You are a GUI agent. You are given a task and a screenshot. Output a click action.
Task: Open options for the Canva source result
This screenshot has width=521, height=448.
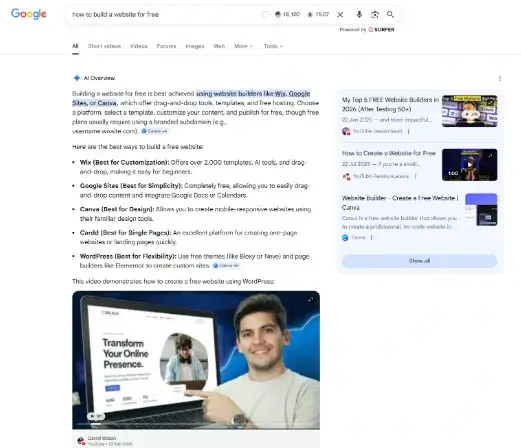point(371,238)
